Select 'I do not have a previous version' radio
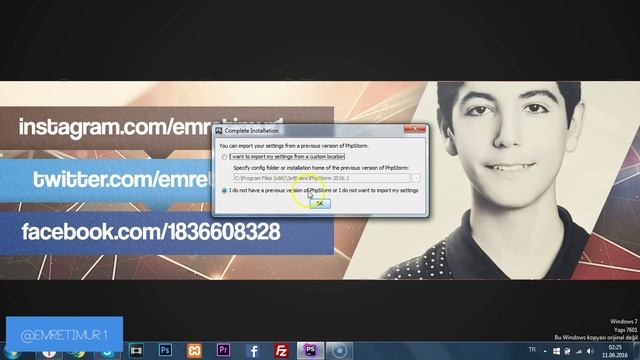The height and width of the screenshot is (360, 640). tap(224, 191)
